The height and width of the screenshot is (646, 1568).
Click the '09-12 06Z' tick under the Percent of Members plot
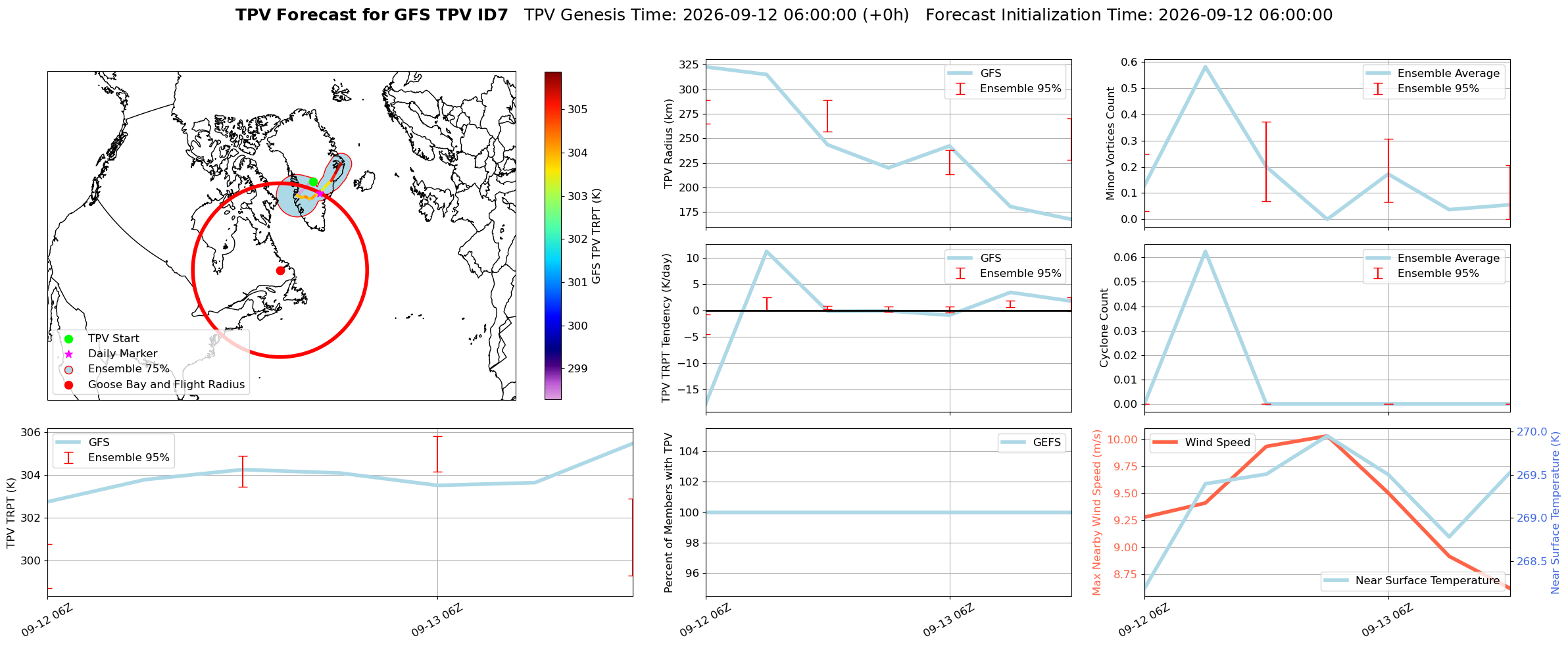click(x=705, y=620)
